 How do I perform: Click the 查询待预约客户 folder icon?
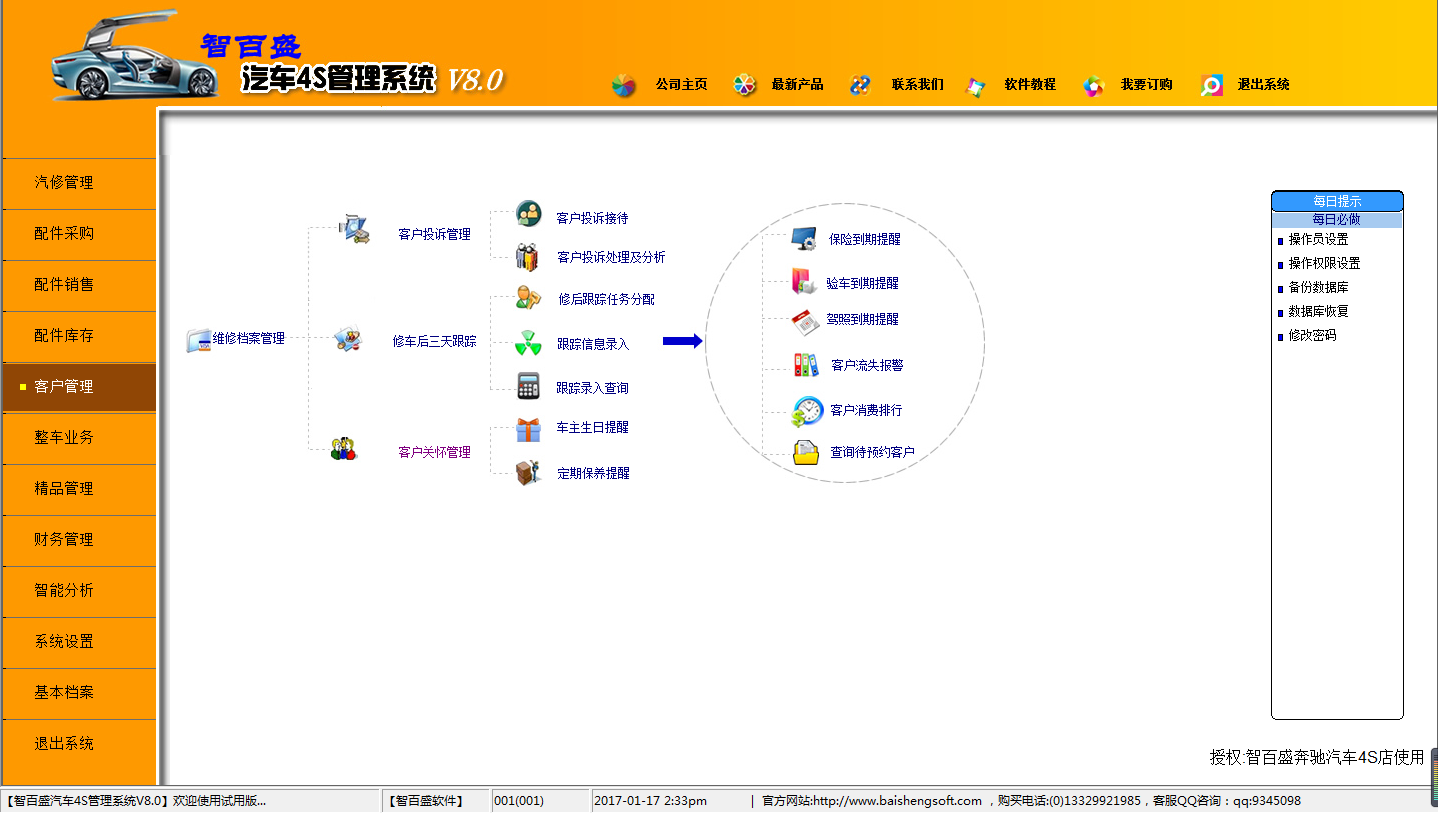tap(806, 453)
